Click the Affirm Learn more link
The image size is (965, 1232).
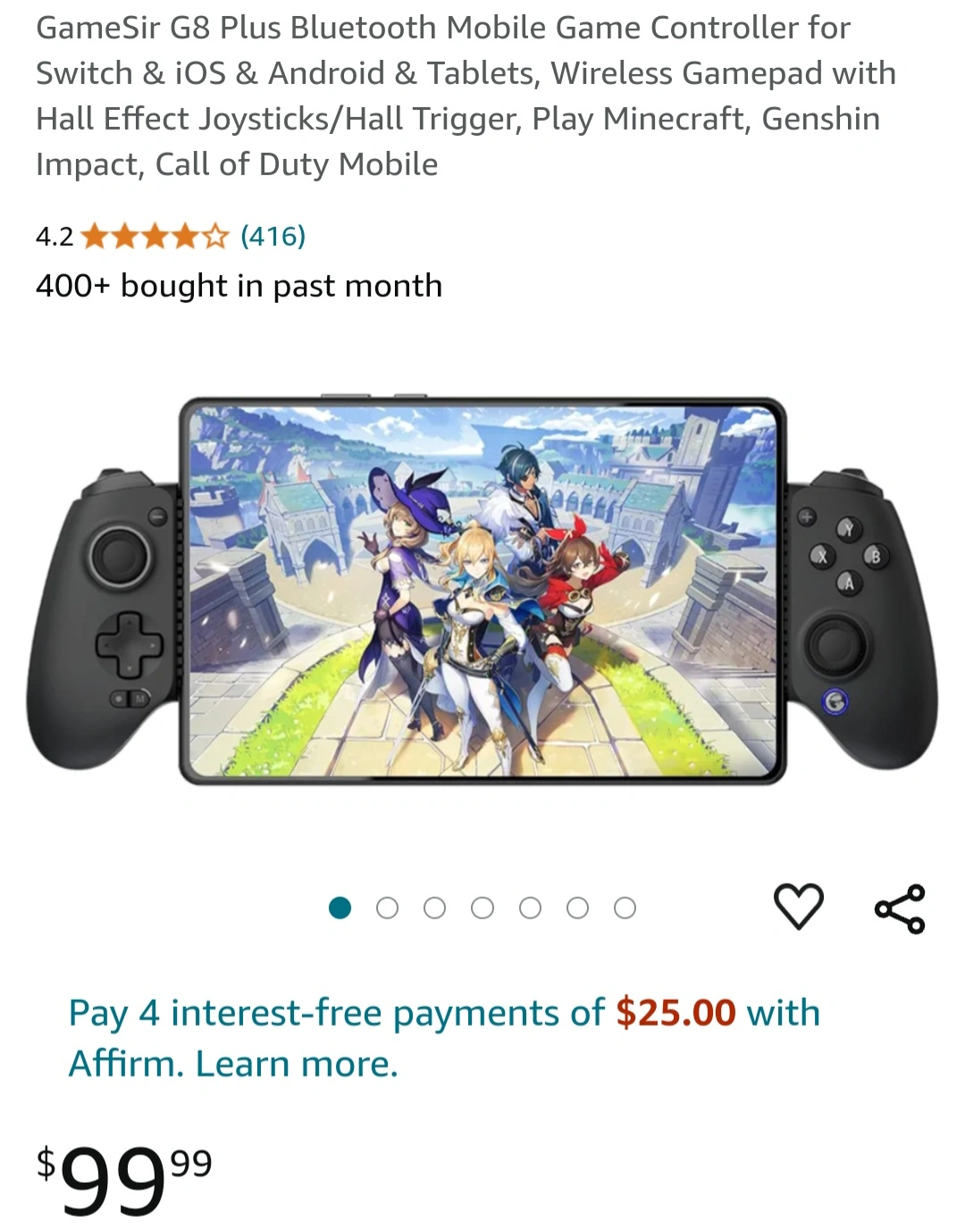point(297,1064)
